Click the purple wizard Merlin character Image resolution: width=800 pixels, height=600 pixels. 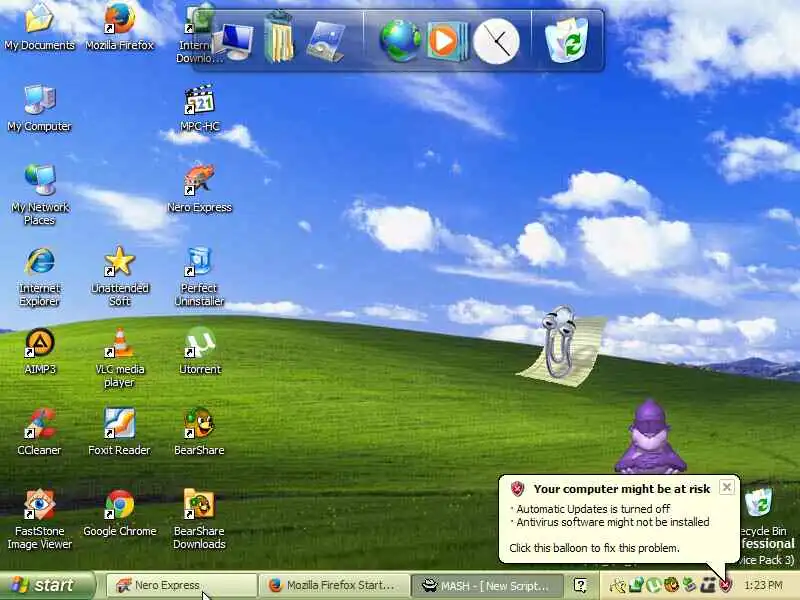[649, 436]
